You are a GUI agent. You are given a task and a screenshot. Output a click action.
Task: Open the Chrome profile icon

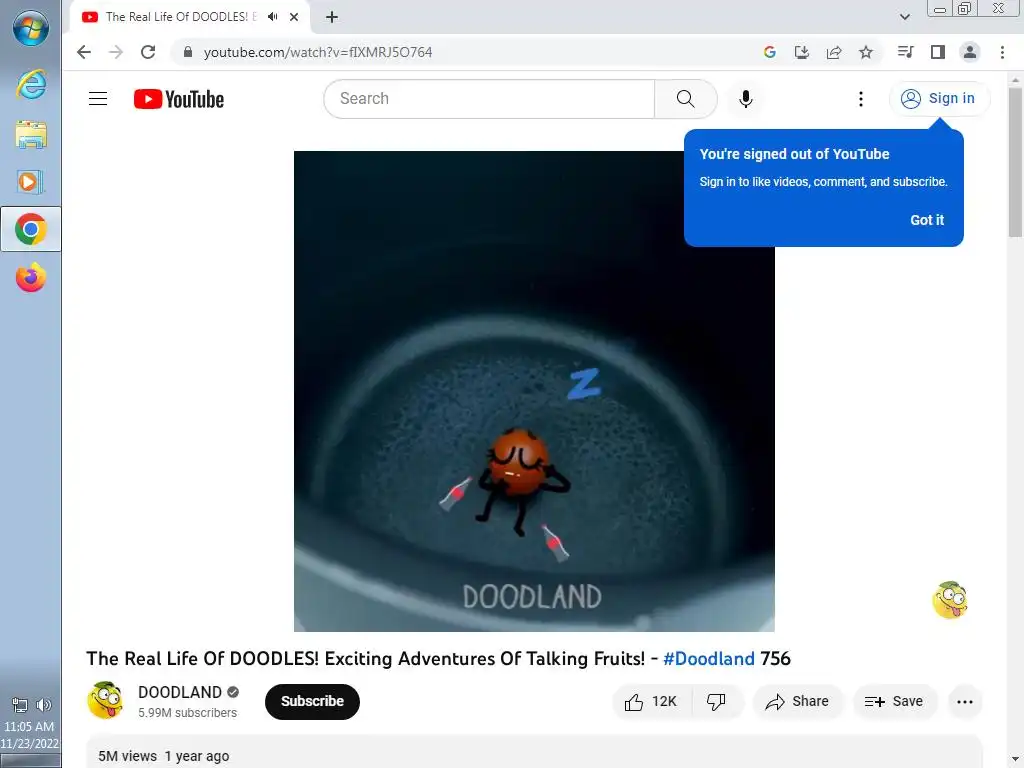point(970,52)
